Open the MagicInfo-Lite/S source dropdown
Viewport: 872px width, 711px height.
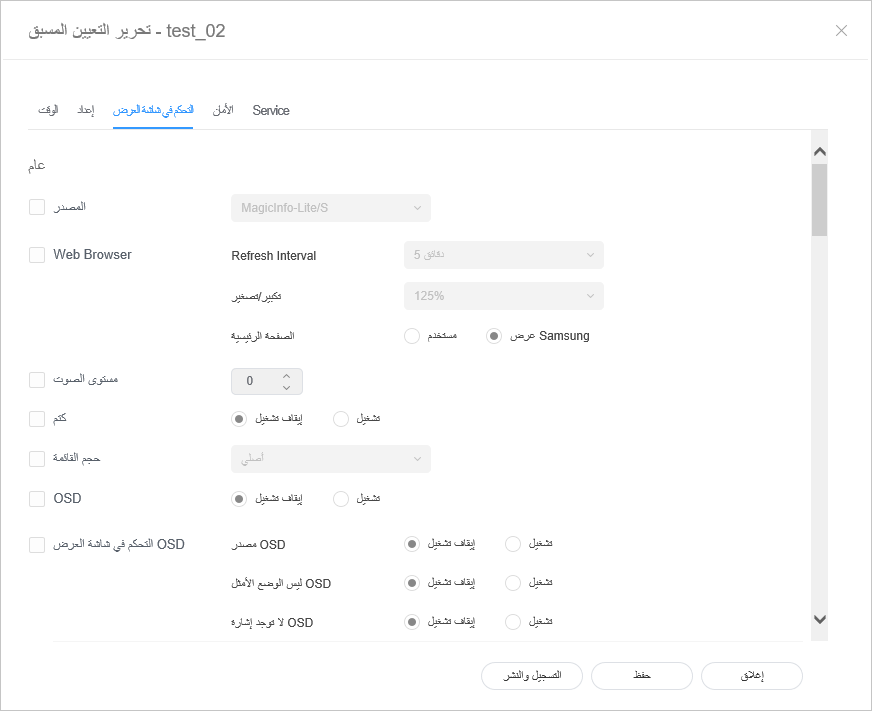331,208
